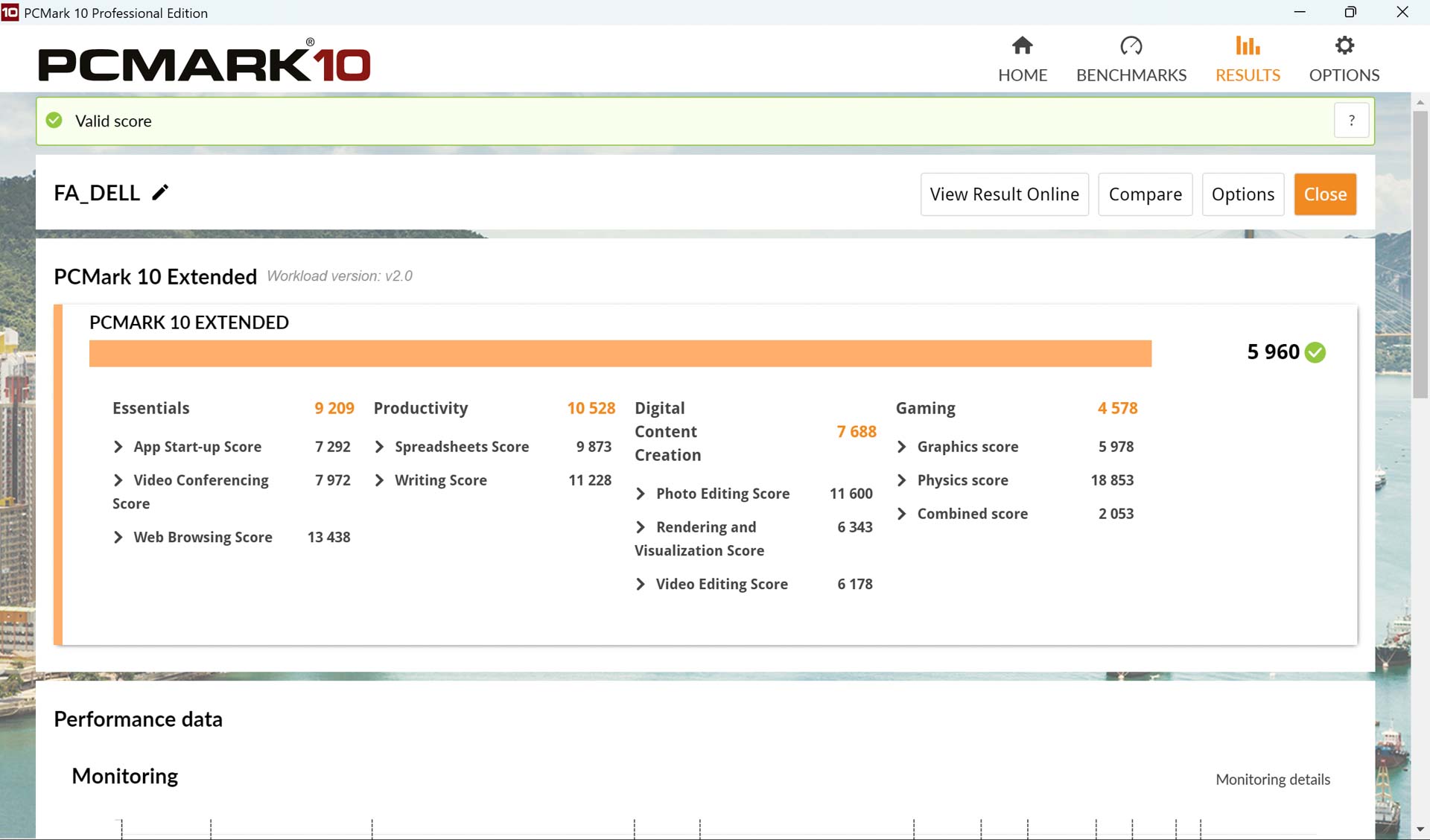The image size is (1430, 840).
Task: Click the question mark help icon
Action: click(1351, 121)
